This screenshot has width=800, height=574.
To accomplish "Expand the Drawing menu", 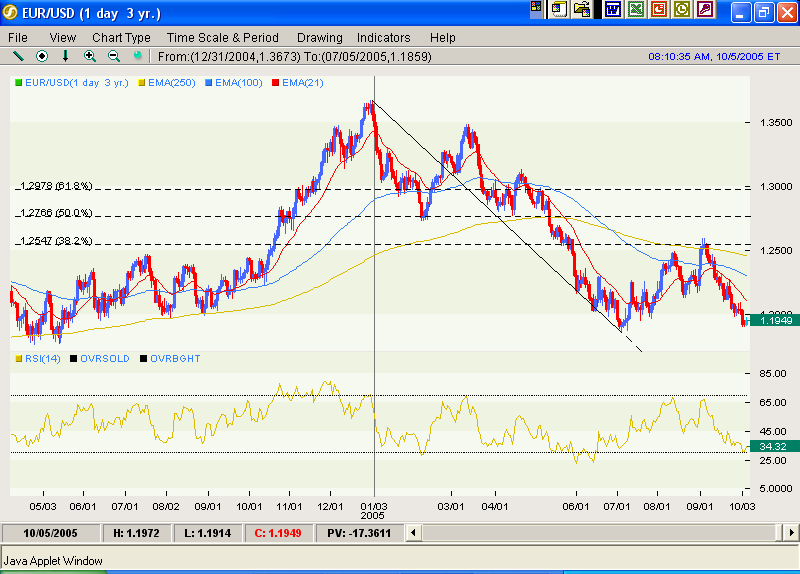I will [x=319, y=37].
